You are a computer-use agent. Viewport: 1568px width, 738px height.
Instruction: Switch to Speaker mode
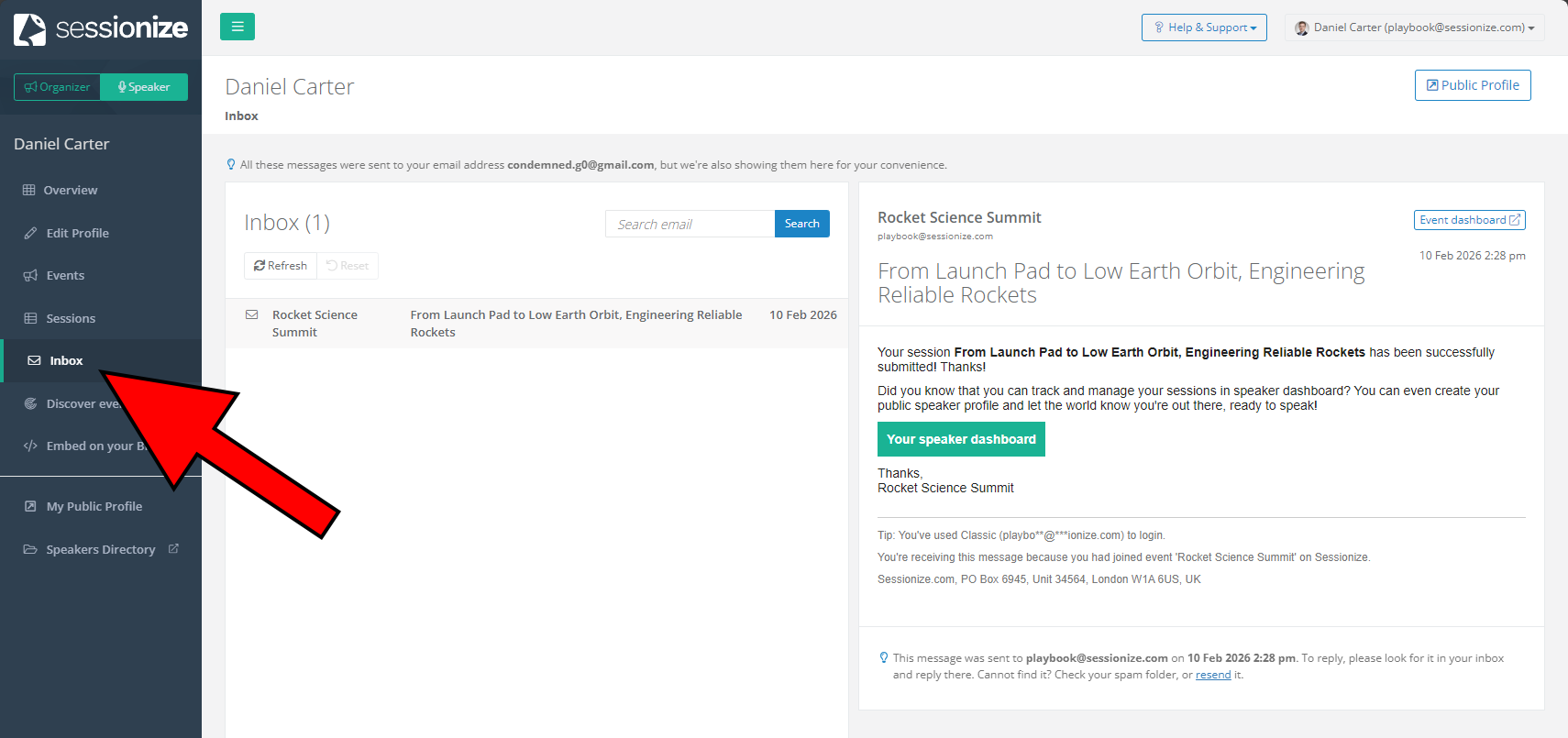click(144, 87)
